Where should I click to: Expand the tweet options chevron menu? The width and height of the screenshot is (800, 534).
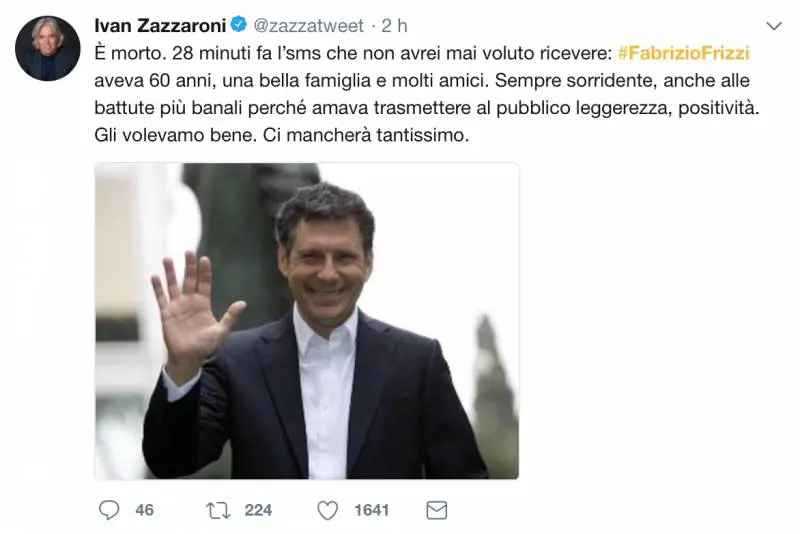point(774,26)
